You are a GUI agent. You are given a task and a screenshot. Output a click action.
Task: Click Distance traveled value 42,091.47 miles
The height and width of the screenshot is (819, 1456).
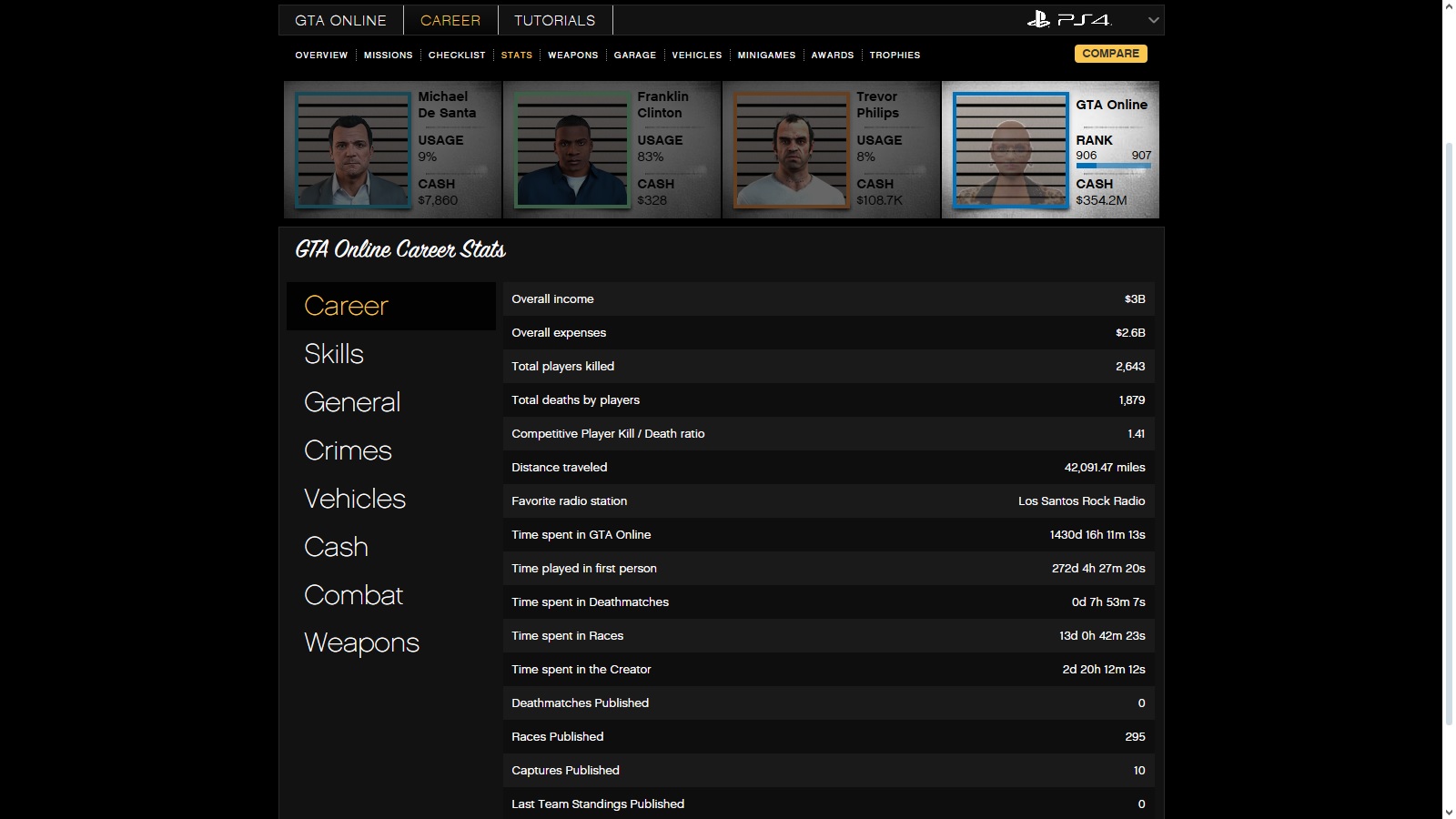pyautogui.click(x=1105, y=468)
